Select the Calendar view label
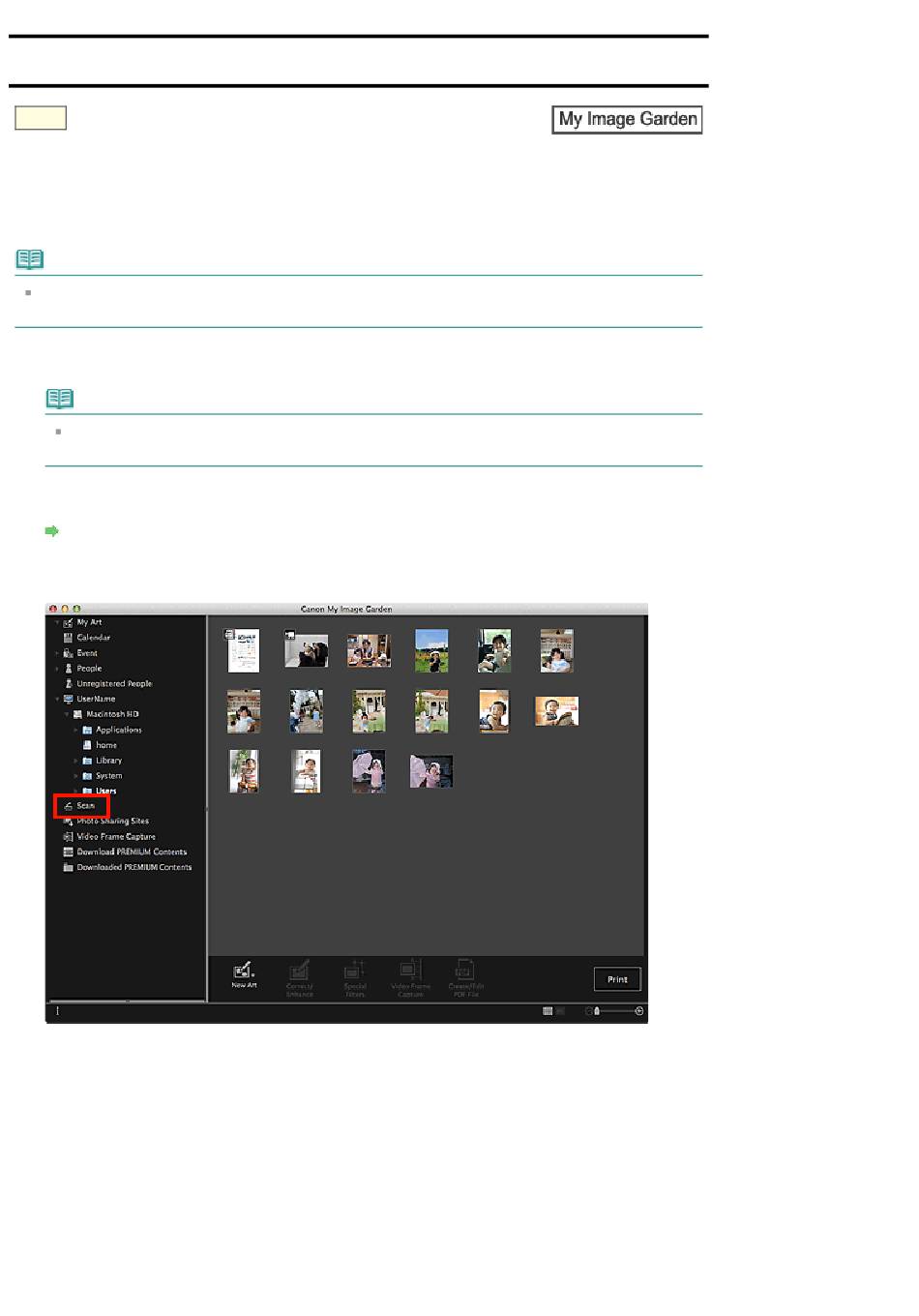919x1316 pixels. 94,639
